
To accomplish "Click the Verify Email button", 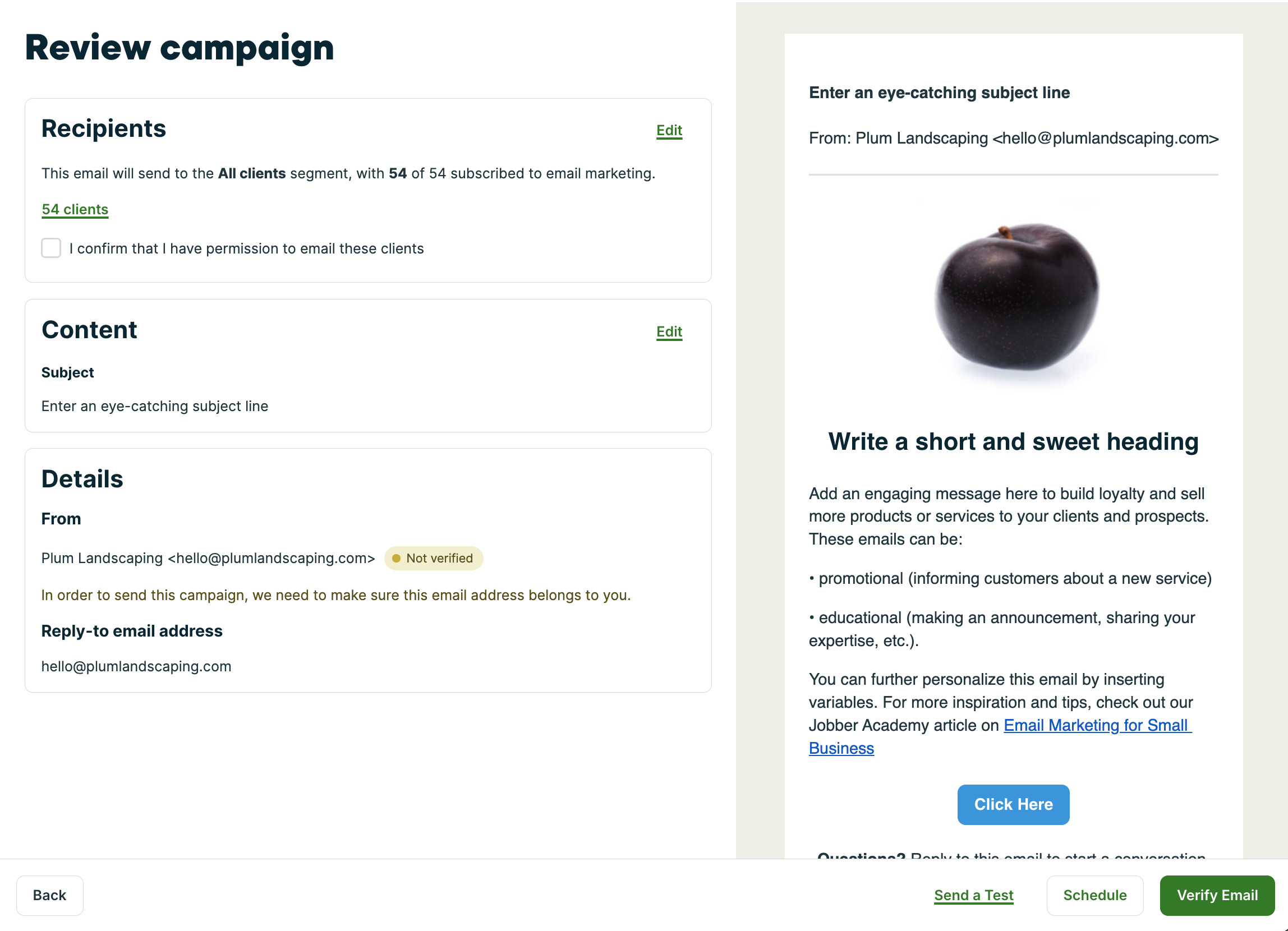I will [1217, 895].
